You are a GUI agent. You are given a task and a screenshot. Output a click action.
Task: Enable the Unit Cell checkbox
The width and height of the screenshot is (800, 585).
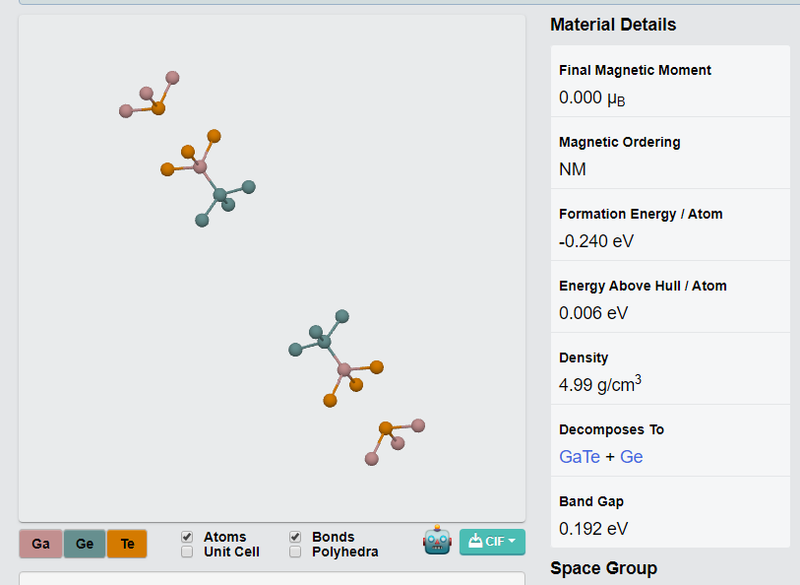pyautogui.click(x=187, y=552)
